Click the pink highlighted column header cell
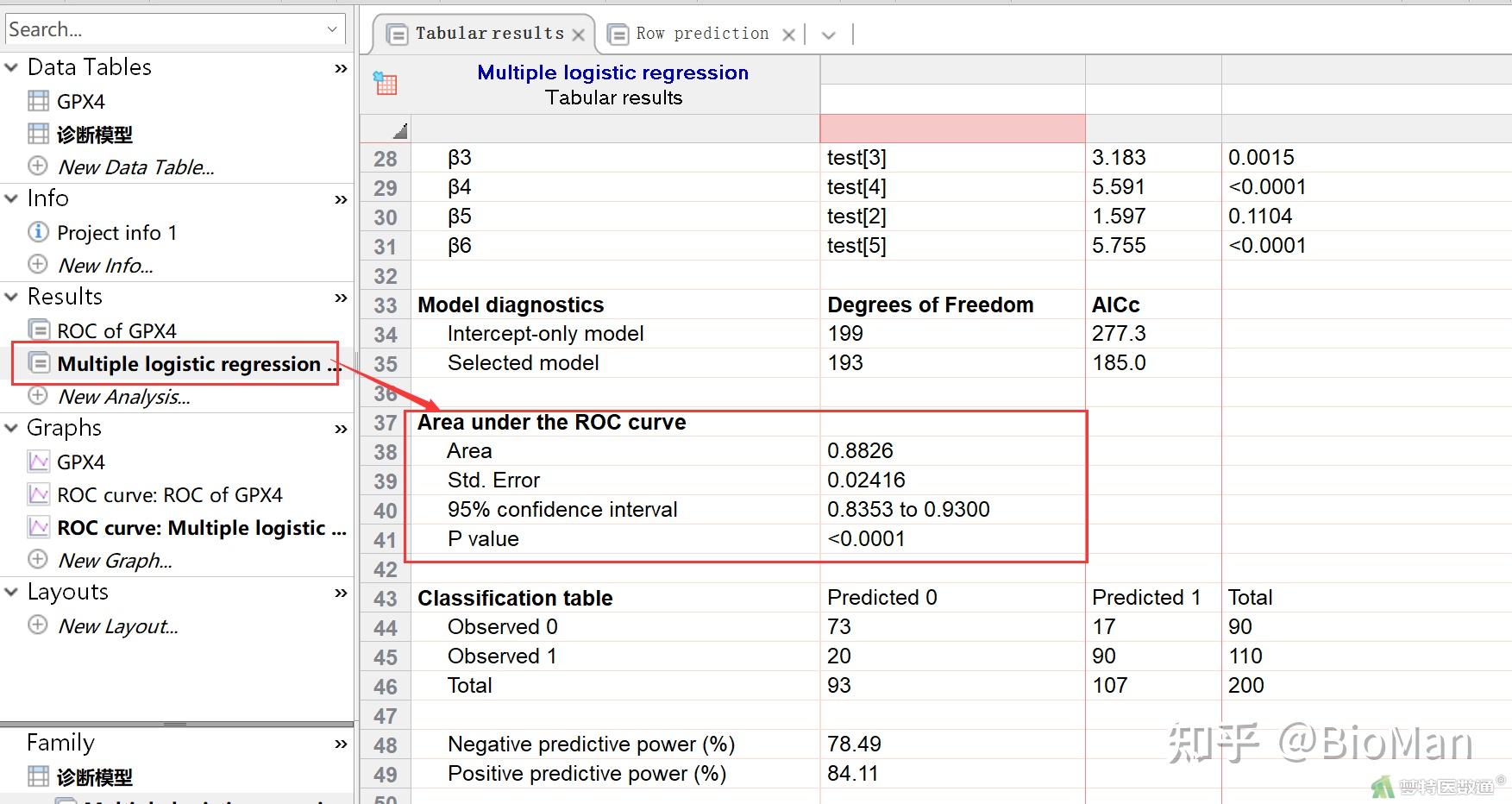 (x=952, y=129)
